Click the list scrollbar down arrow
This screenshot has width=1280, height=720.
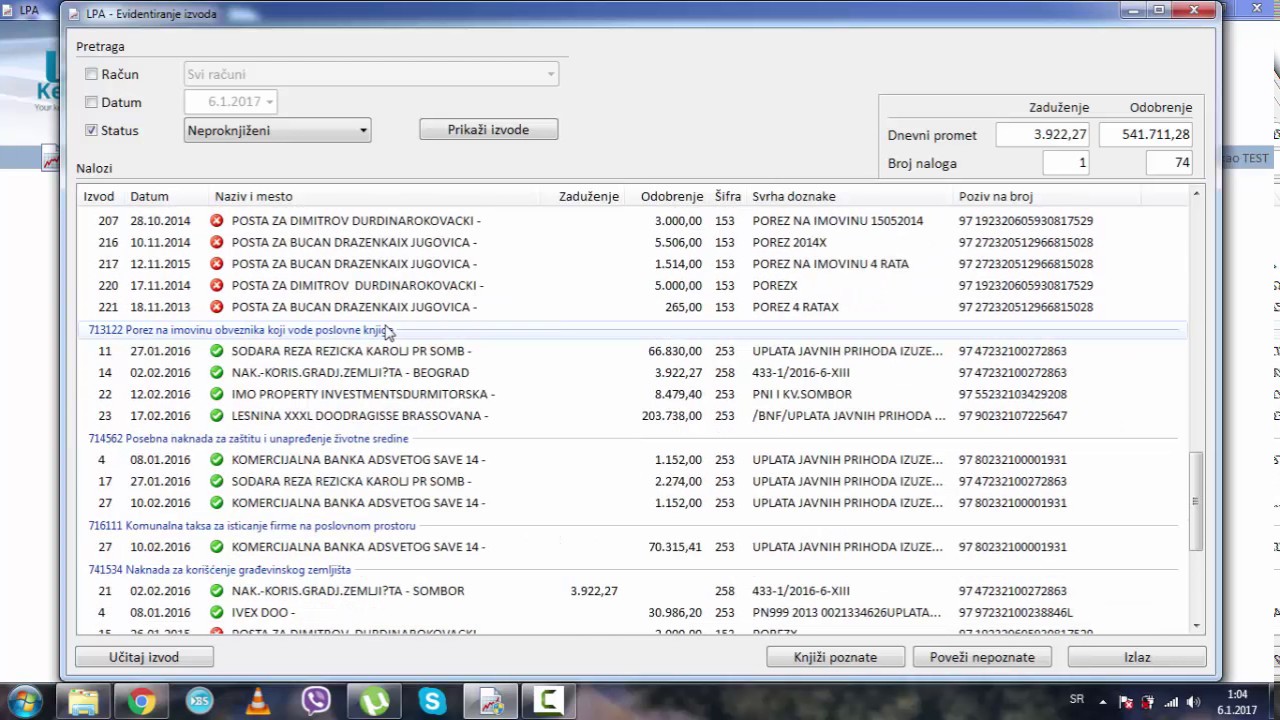pos(1196,625)
